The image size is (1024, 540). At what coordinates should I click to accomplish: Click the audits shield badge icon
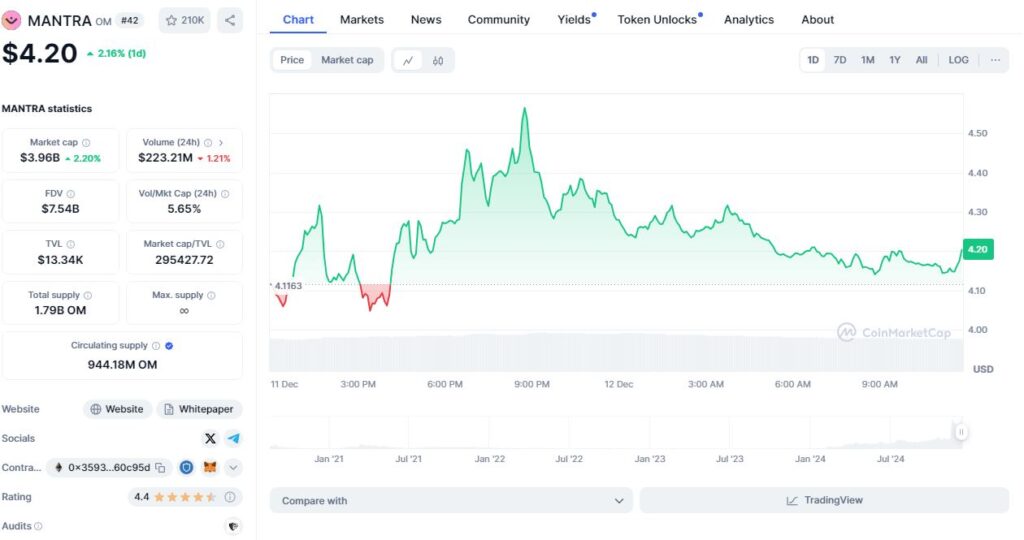coord(233,526)
